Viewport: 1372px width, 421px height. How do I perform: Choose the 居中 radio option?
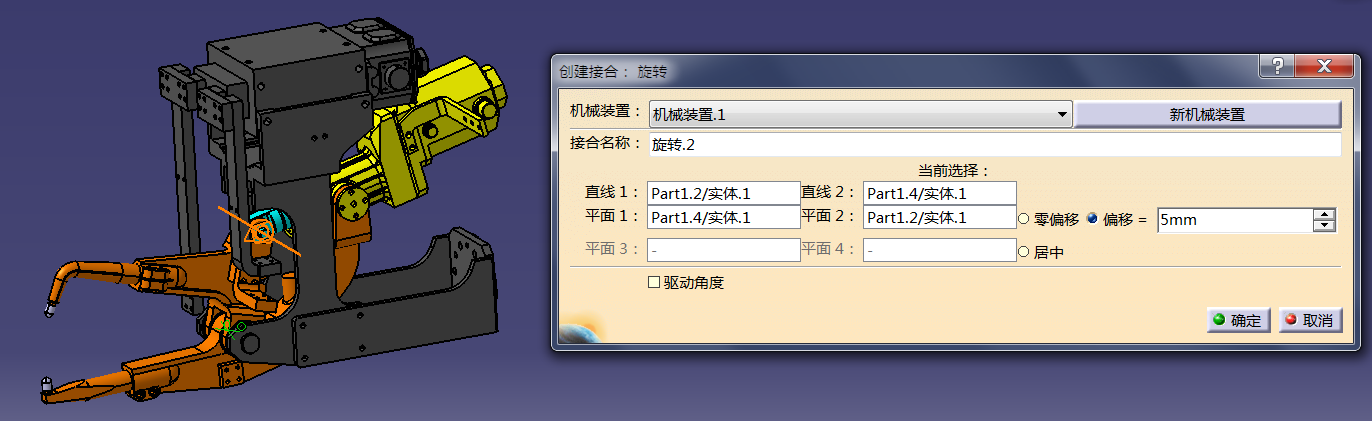pyautogui.click(x=1024, y=252)
